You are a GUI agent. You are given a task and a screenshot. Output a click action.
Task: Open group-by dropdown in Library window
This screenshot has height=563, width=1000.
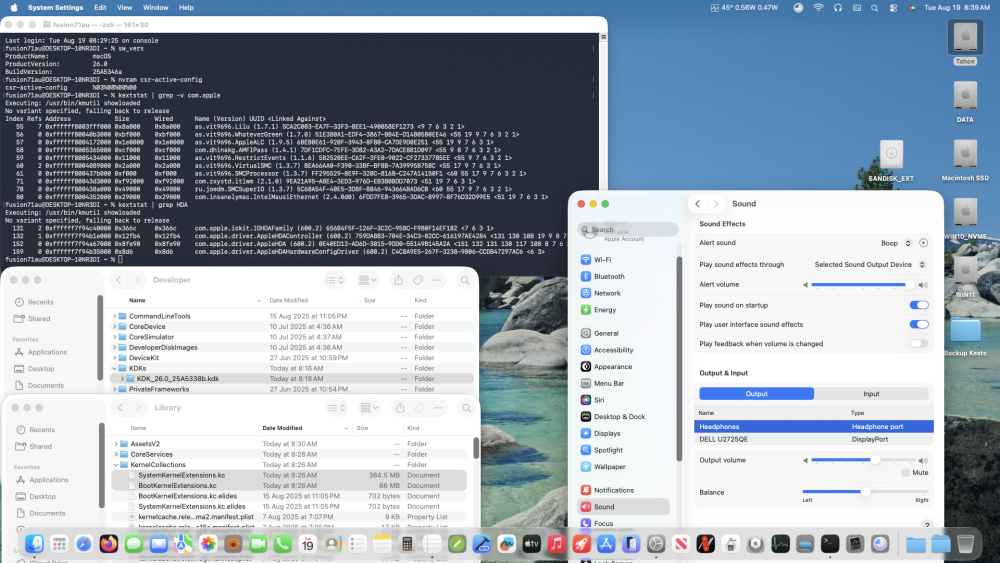pyautogui.click(x=368, y=408)
